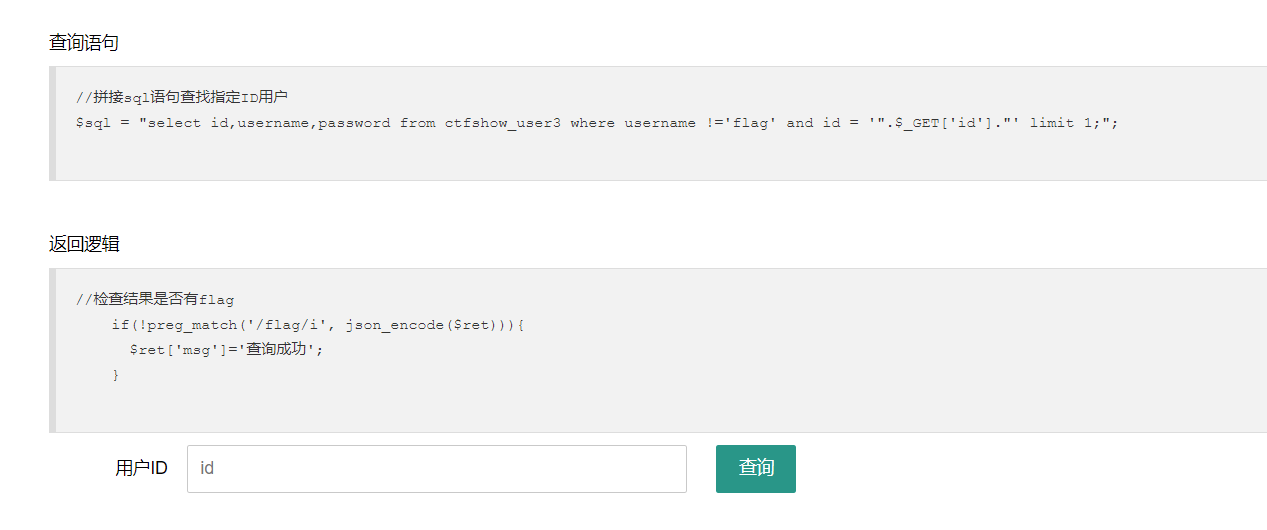The width and height of the screenshot is (1267, 530).
Task: Select the 查询语句 heading
Action: (85, 42)
